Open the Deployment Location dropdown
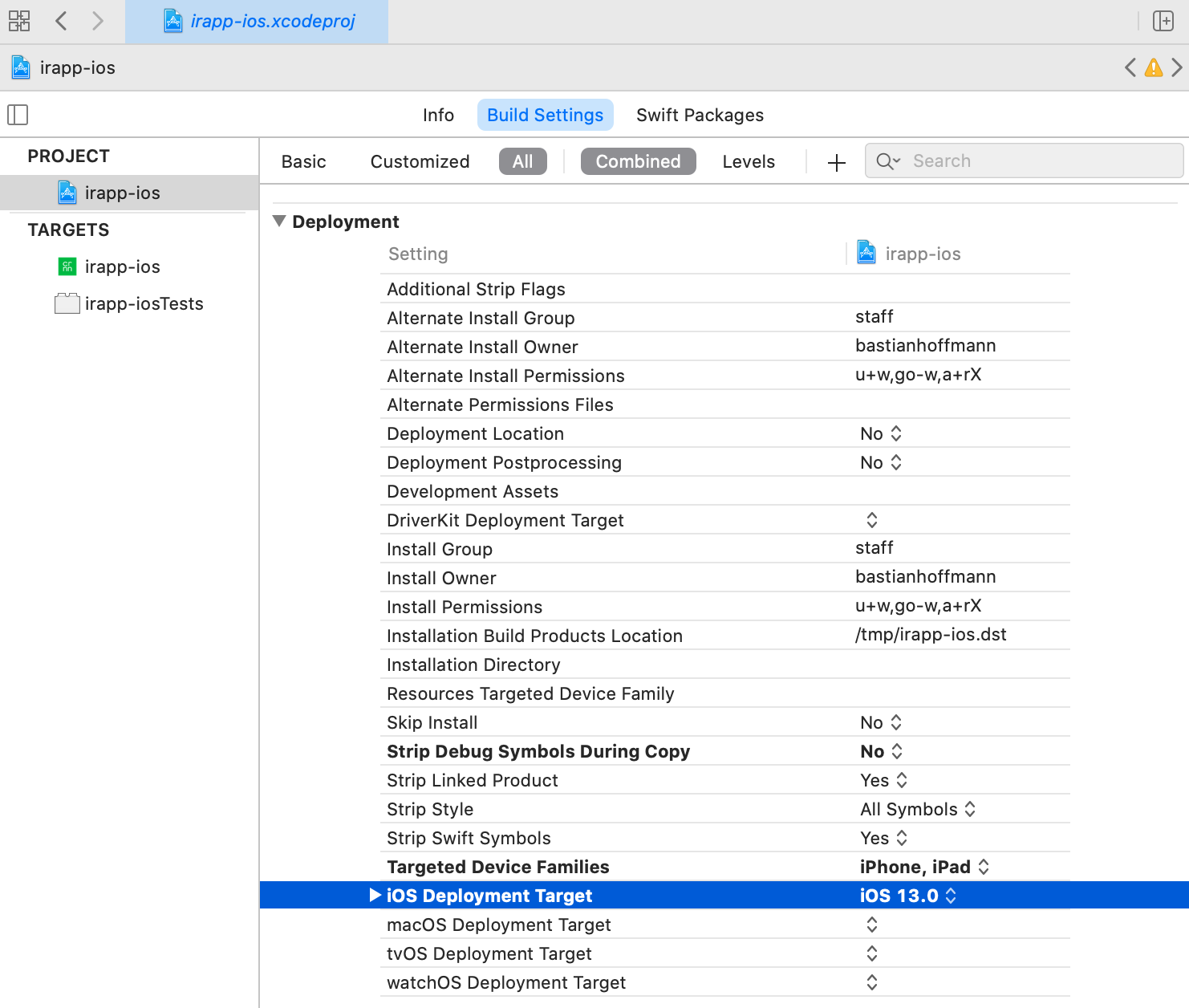The width and height of the screenshot is (1189, 1008). 896,433
